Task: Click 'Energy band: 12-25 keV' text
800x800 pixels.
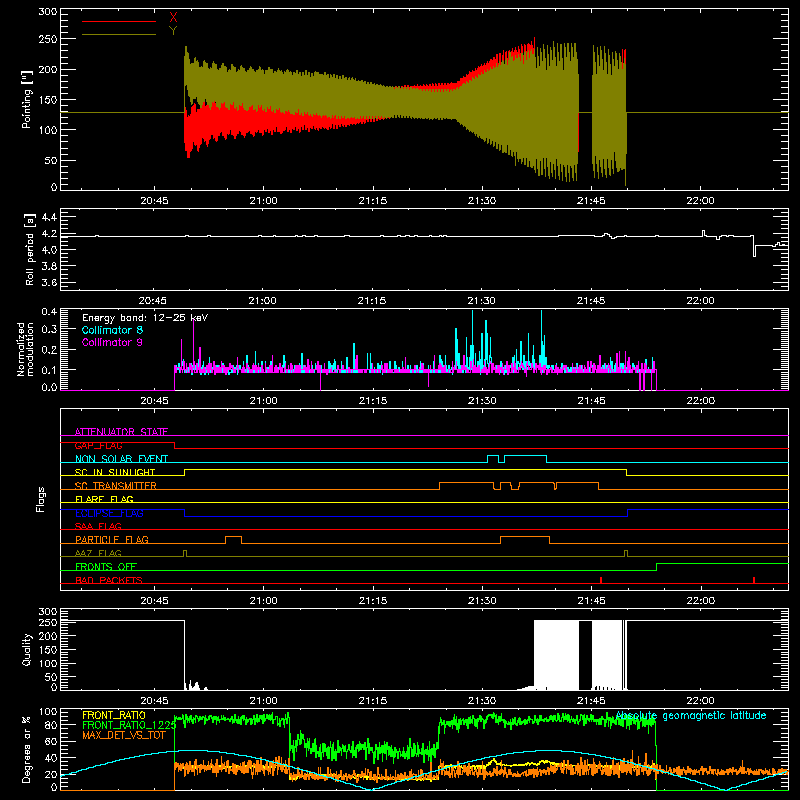Action: click(x=145, y=318)
